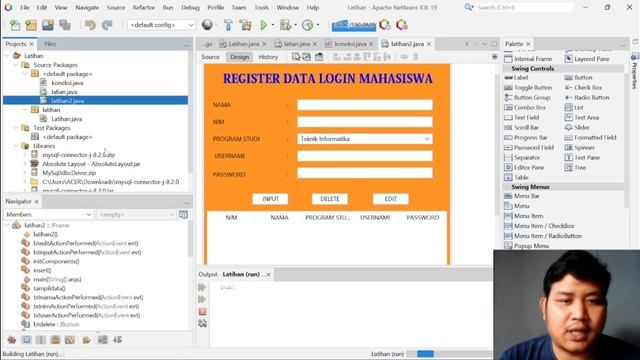Click the NAMA text field in the form
Image resolution: width=640 pixels, height=360 pixels.
pos(365,105)
